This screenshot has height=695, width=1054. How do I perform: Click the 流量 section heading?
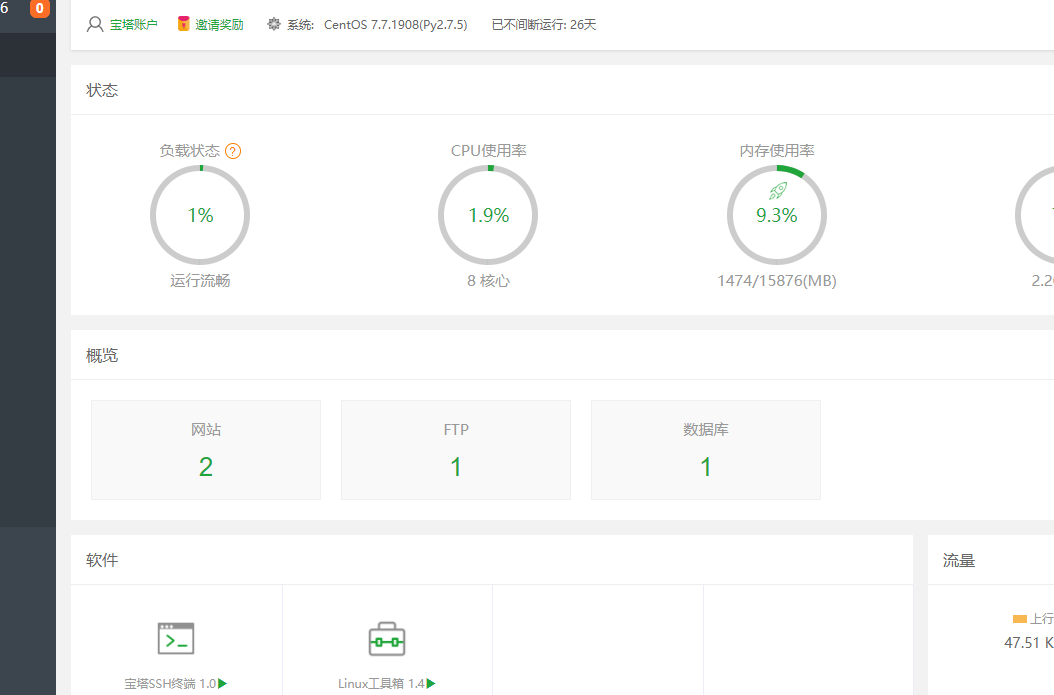pos(959,561)
